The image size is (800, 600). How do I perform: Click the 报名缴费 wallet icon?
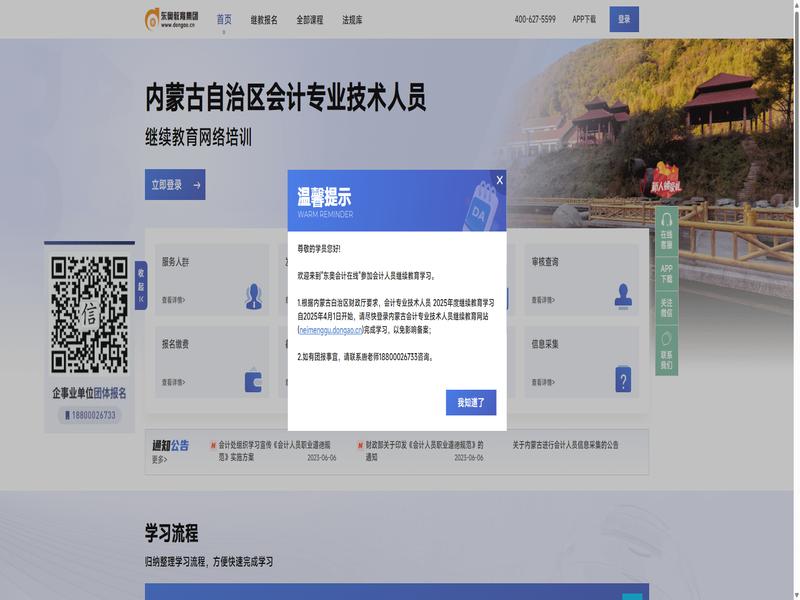[253, 380]
